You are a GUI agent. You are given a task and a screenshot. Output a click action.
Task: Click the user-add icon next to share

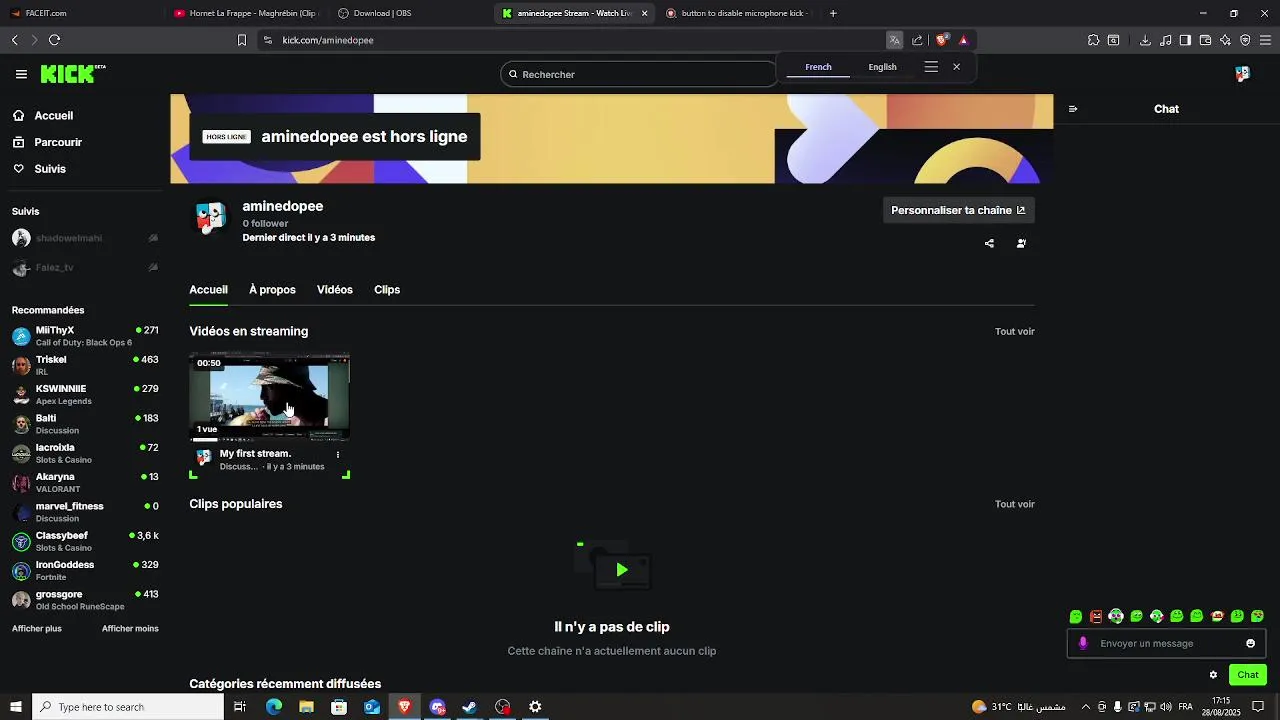1021,243
